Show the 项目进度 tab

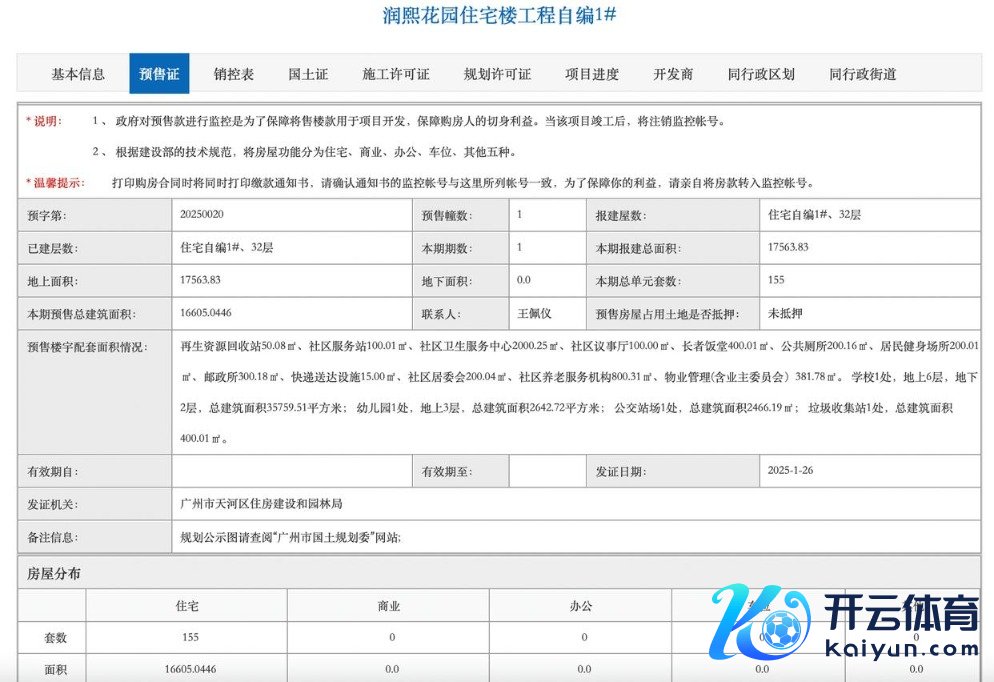click(x=592, y=74)
